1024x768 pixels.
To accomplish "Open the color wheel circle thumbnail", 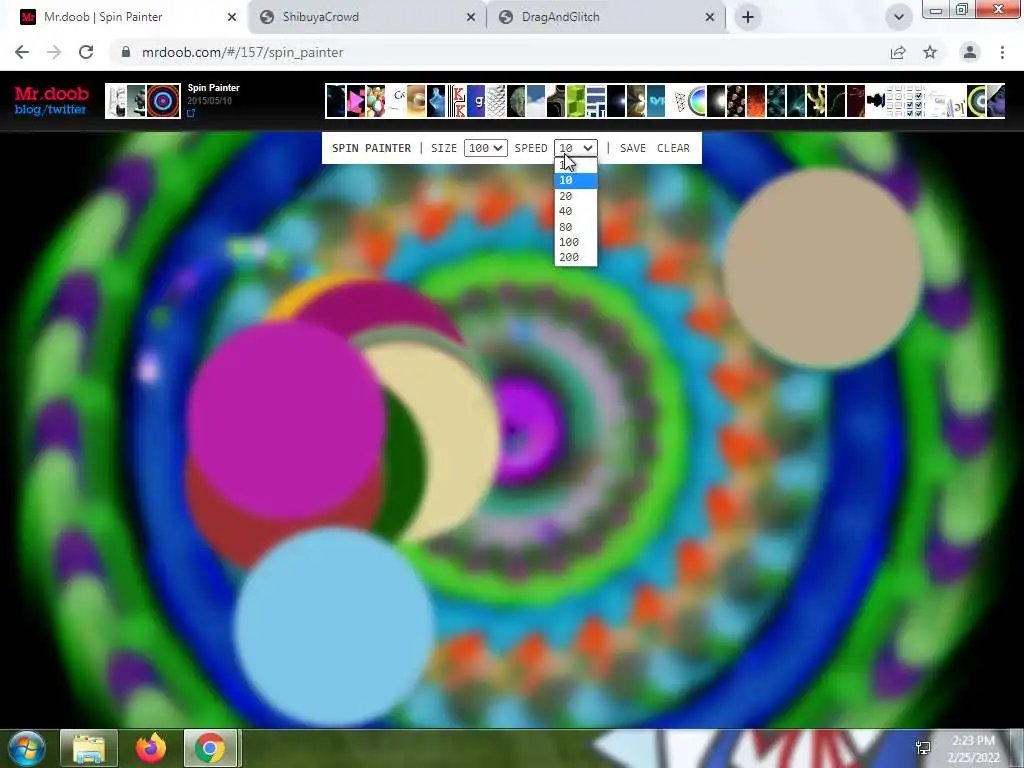I will [x=696, y=101].
